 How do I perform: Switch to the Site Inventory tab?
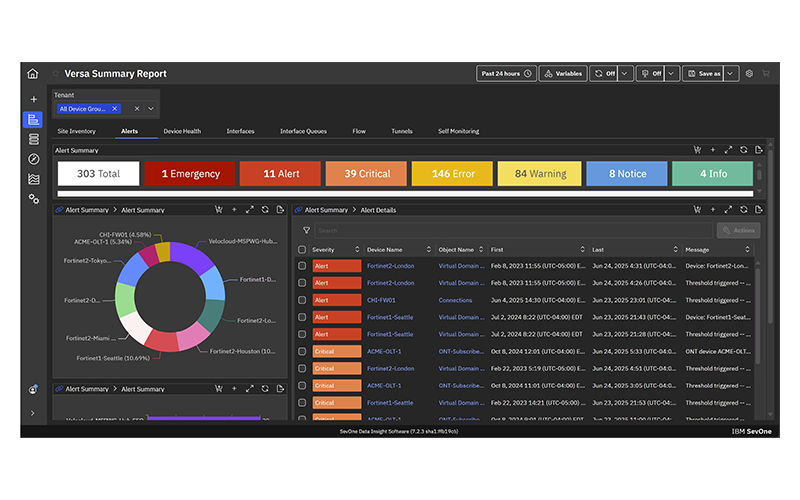click(77, 131)
